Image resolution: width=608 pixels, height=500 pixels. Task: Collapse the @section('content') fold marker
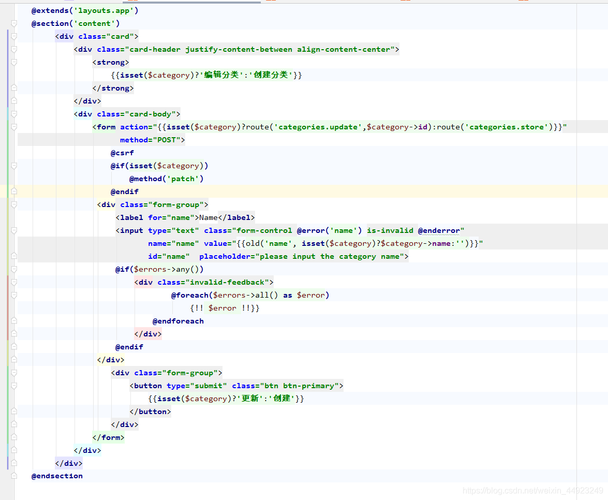pos(14,24)
